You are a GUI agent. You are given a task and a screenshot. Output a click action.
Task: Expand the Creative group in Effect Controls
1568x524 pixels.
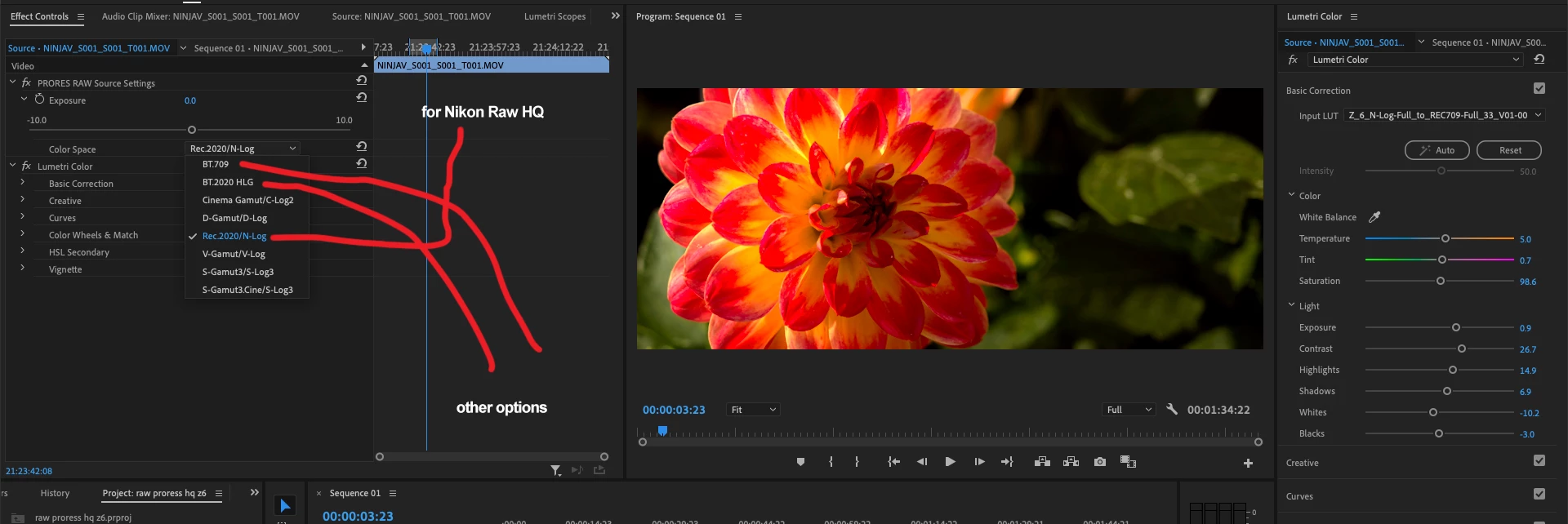pos(22,199)
